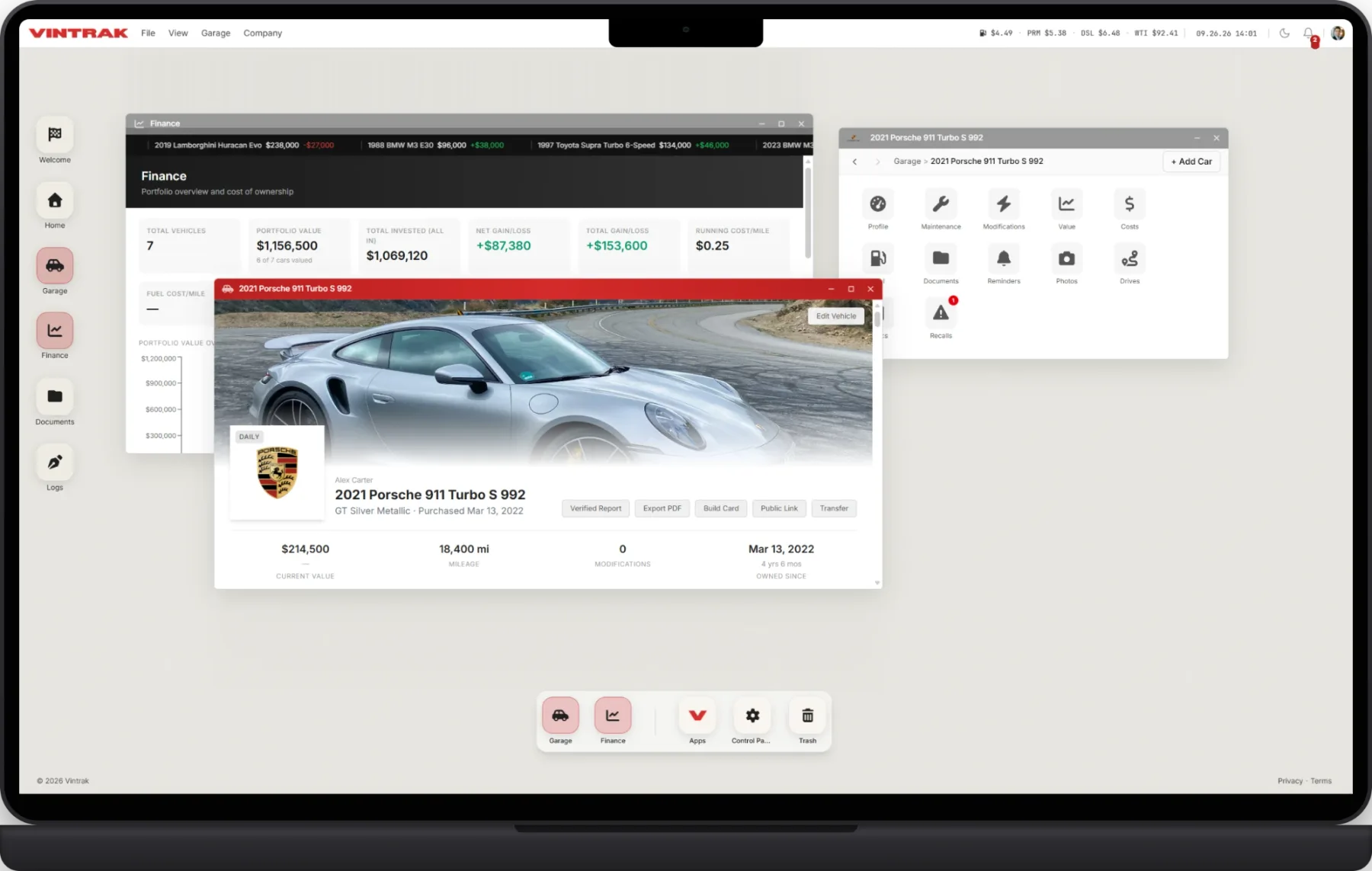Screen dimensions: 1372x871
Task: Click the WTI $92.41 price in top bar
Action: point(1156,34)
